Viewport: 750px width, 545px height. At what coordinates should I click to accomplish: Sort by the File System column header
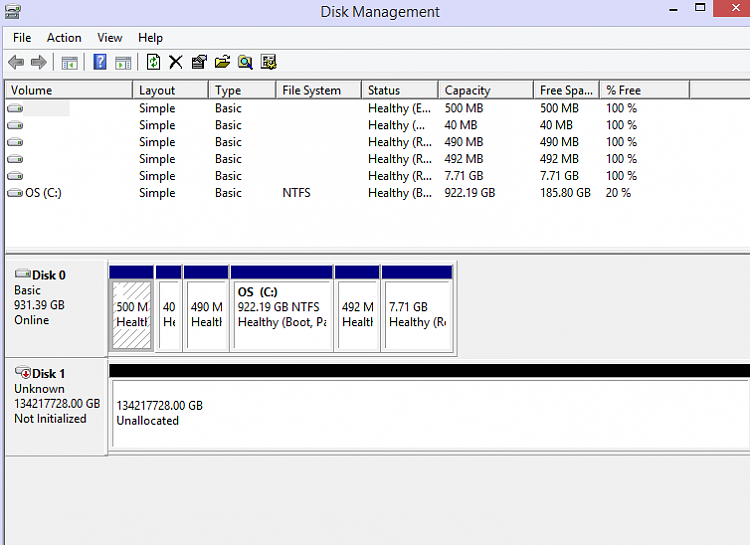point(319,90)
